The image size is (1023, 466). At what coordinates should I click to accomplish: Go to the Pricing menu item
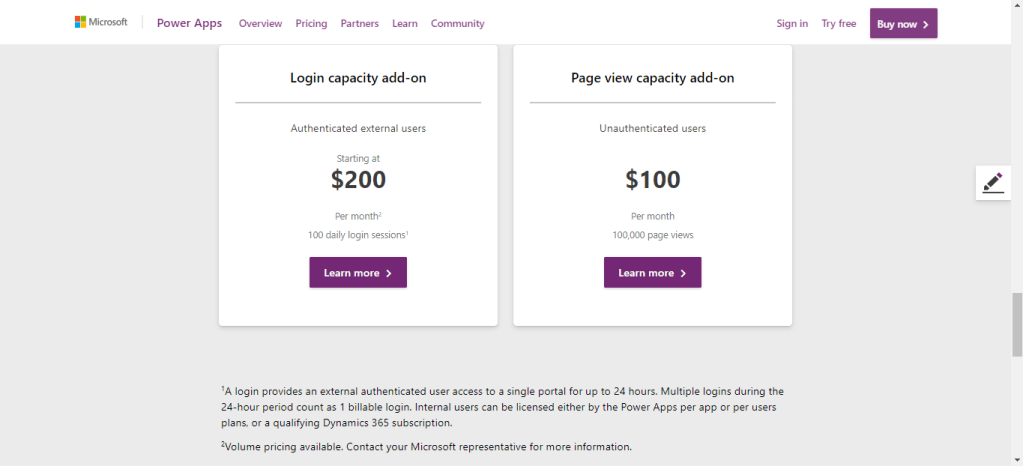coord(311,23)
